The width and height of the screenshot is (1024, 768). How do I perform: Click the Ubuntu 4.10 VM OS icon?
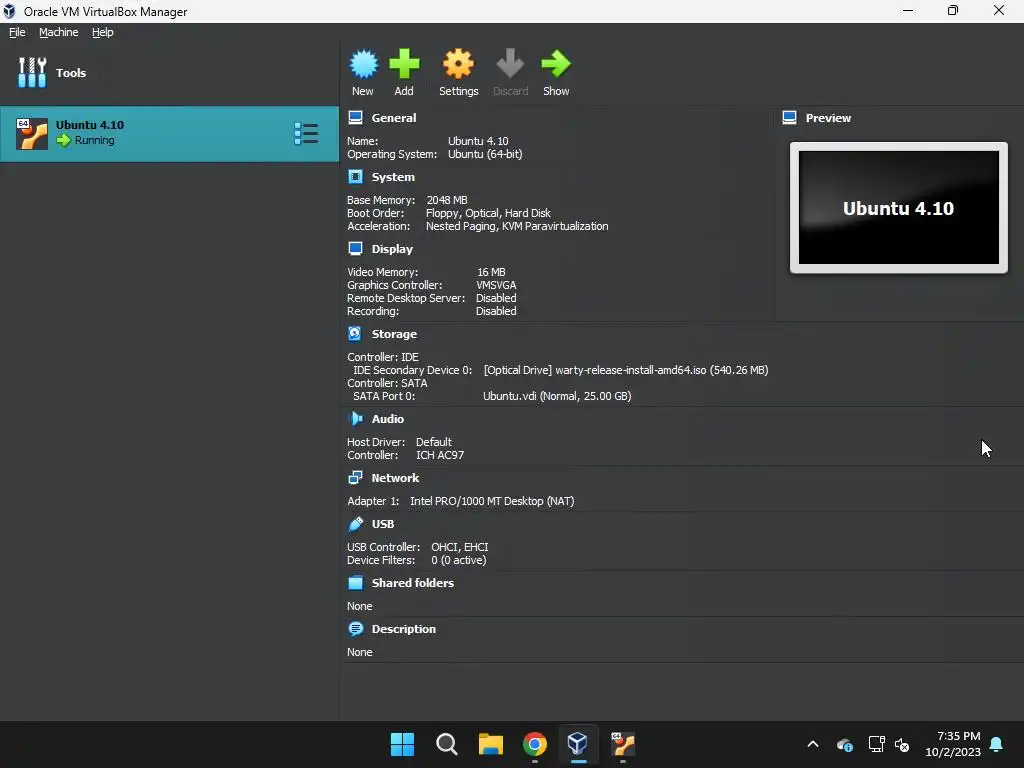32,134
